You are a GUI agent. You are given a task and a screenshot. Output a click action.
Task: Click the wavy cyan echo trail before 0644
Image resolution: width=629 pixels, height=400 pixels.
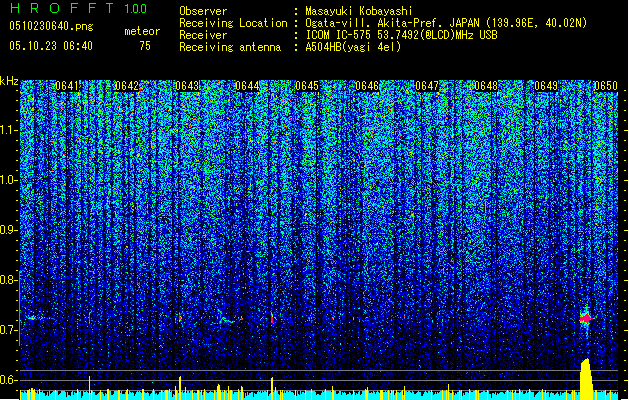tap(229, 319)
